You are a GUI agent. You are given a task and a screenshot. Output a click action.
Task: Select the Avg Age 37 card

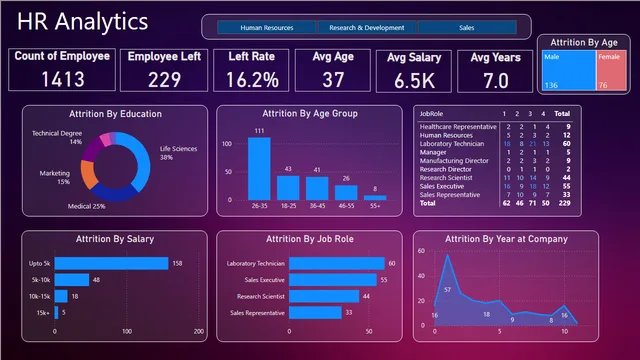[333, 70]
